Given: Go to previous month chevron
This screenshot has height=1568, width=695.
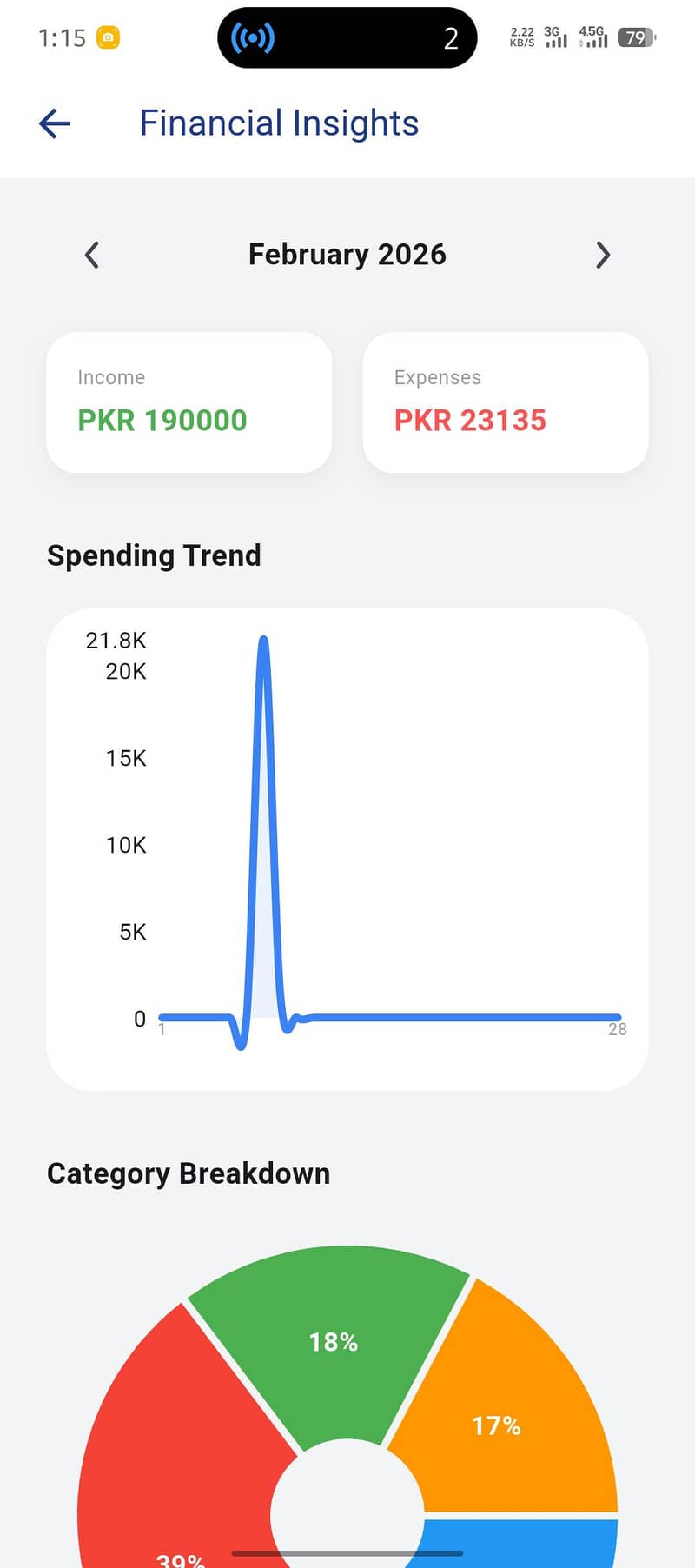Looking at the screenshot, I should (x=92, y=255).
